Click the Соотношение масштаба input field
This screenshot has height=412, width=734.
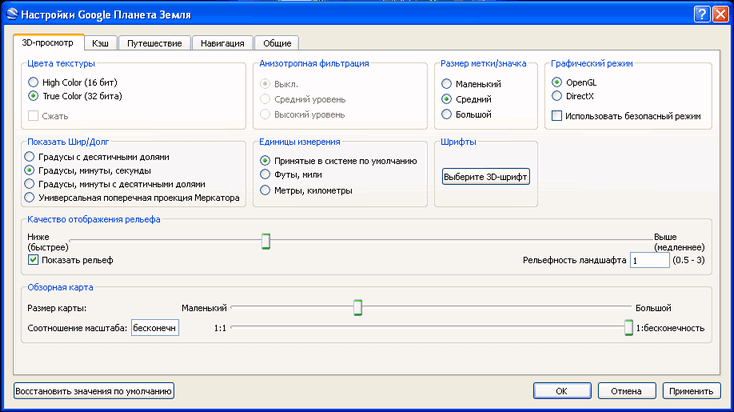point(155,328)
